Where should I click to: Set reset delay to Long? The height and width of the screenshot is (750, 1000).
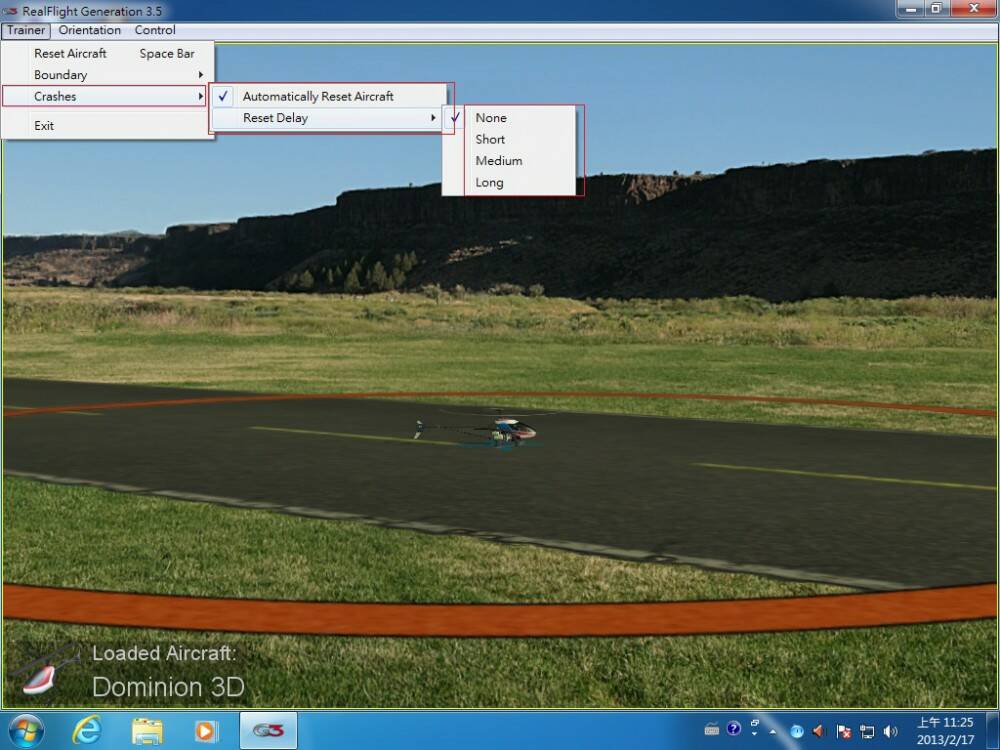tap(510, 182)
